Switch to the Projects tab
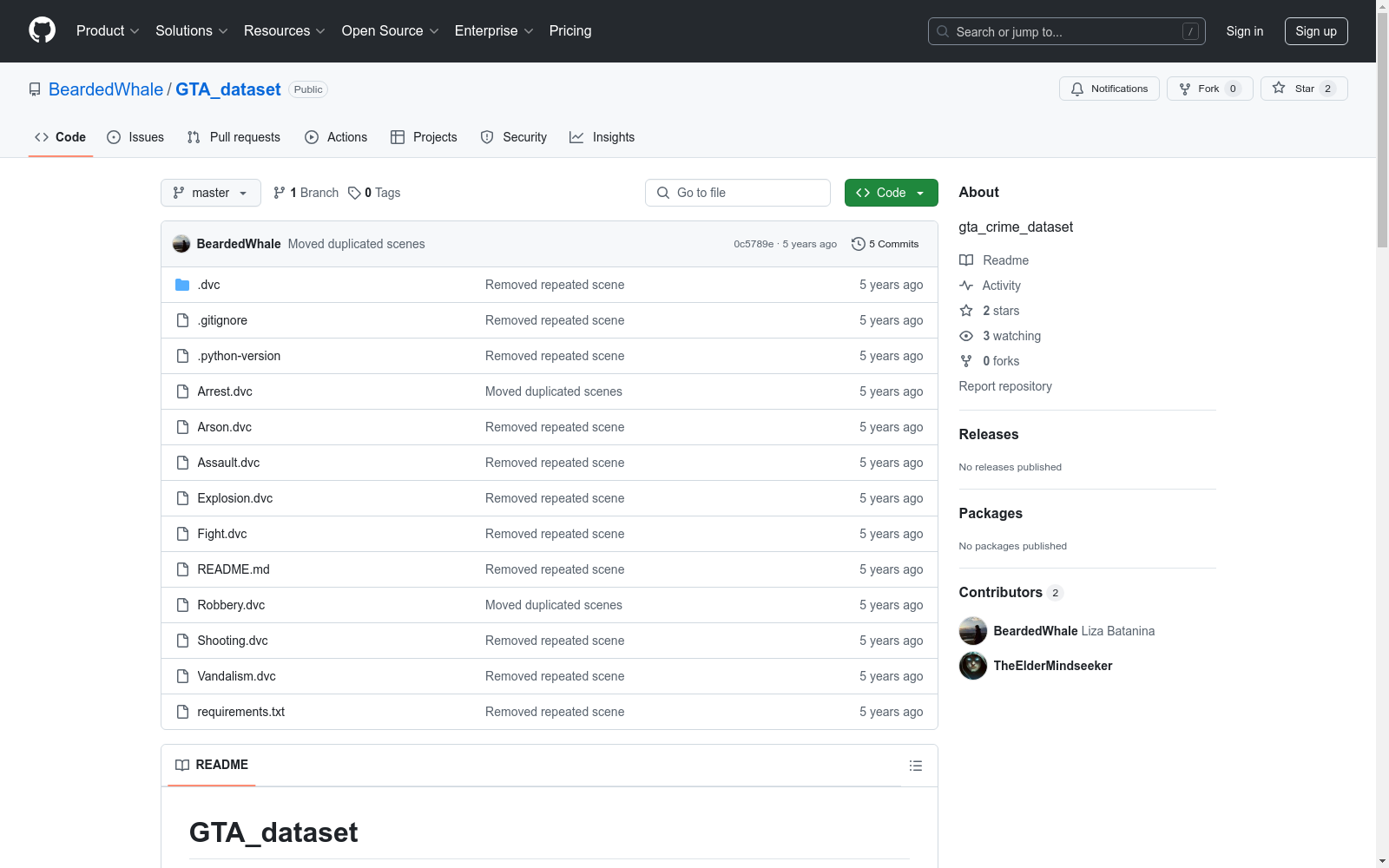 pos(424,137)
